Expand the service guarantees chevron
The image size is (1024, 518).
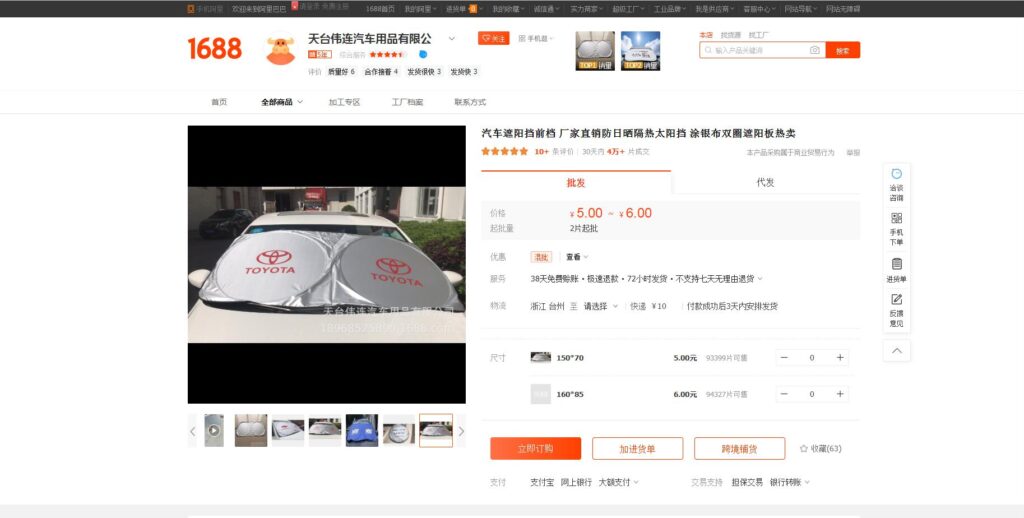[760, 279]
